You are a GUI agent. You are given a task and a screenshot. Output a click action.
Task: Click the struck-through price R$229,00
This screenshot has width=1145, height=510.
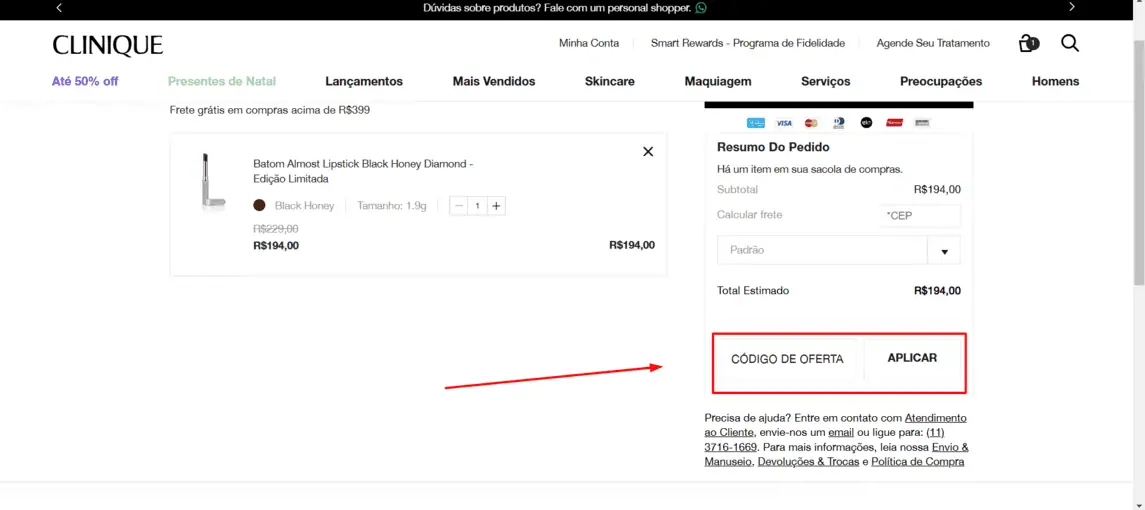[275, 229]
